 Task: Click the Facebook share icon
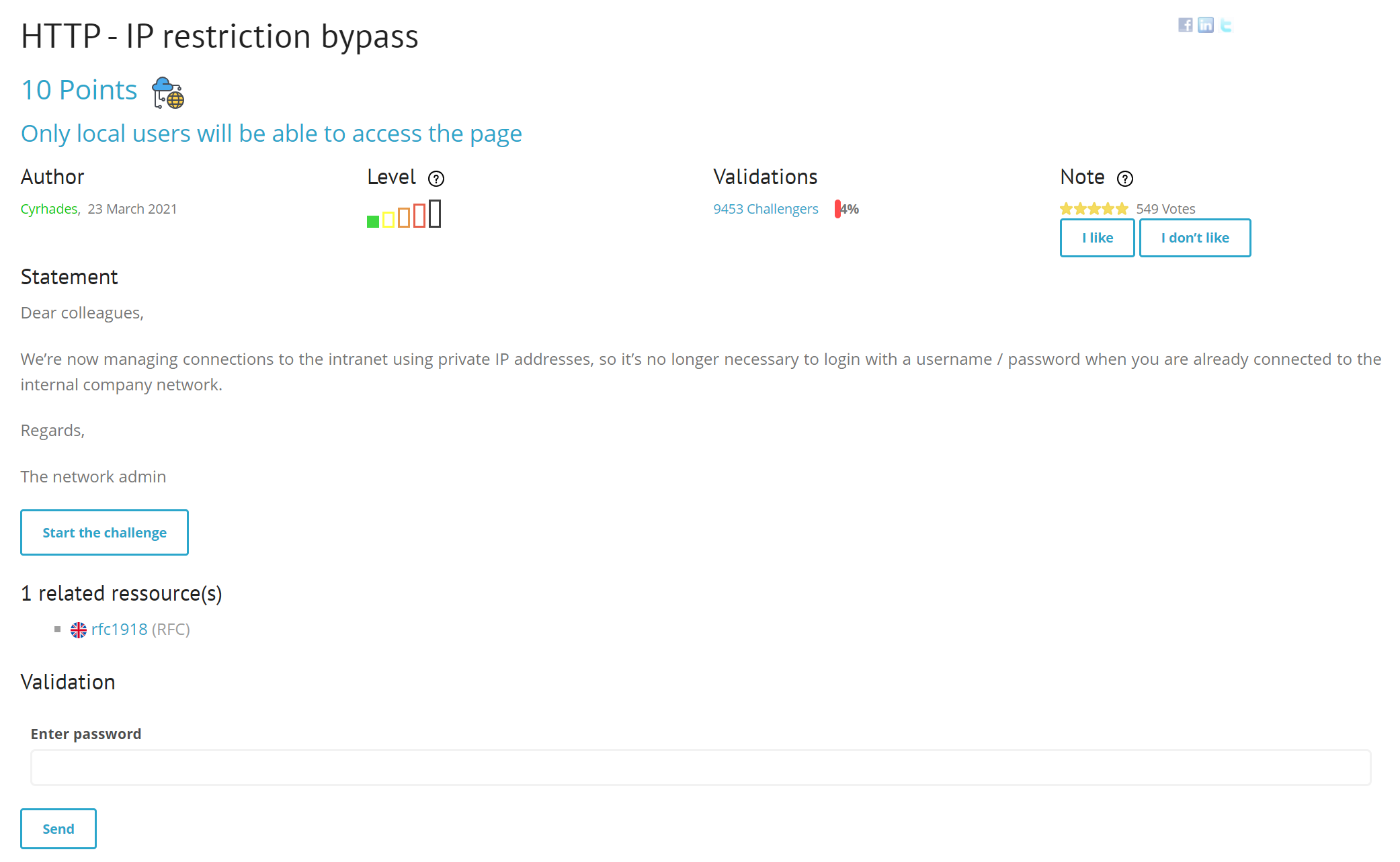point(1185,25)
